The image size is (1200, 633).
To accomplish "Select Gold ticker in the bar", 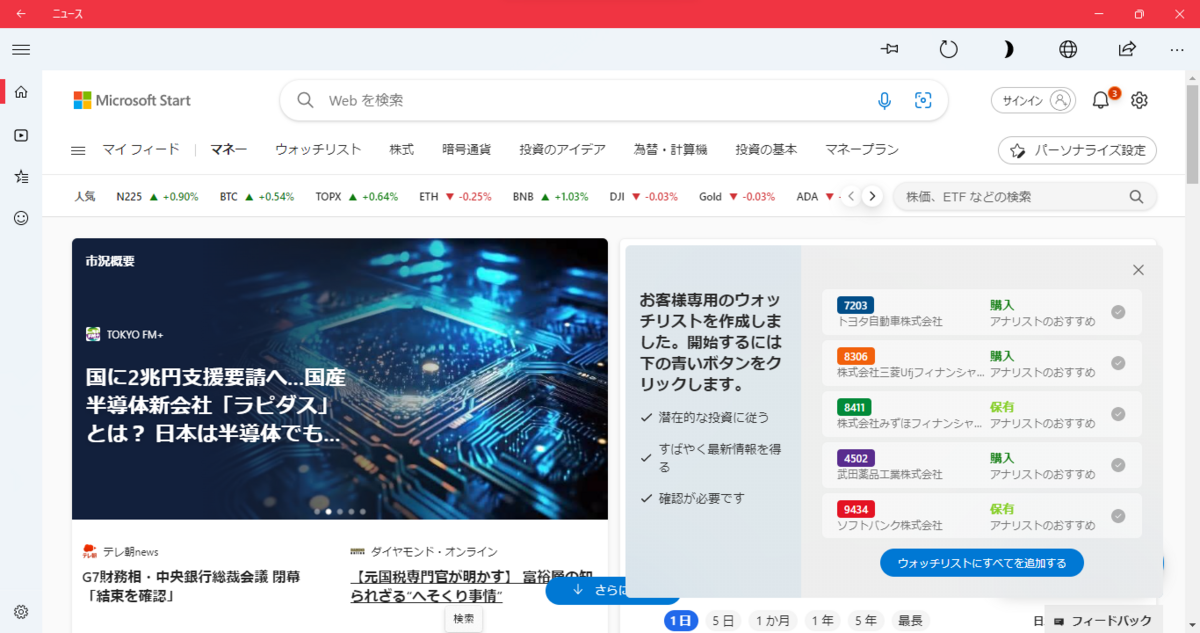I will [x=737, y=197].
